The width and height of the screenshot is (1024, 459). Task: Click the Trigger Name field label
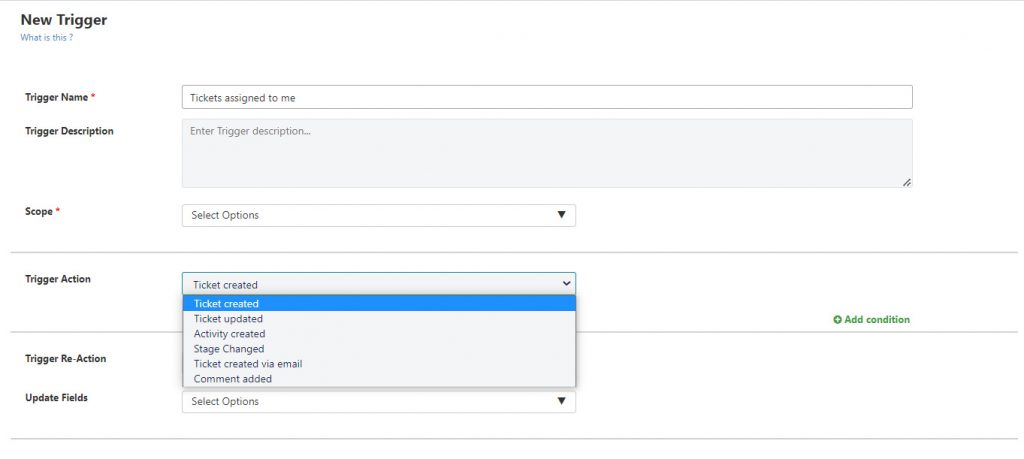pyautogui.click(x=57, y=97)
